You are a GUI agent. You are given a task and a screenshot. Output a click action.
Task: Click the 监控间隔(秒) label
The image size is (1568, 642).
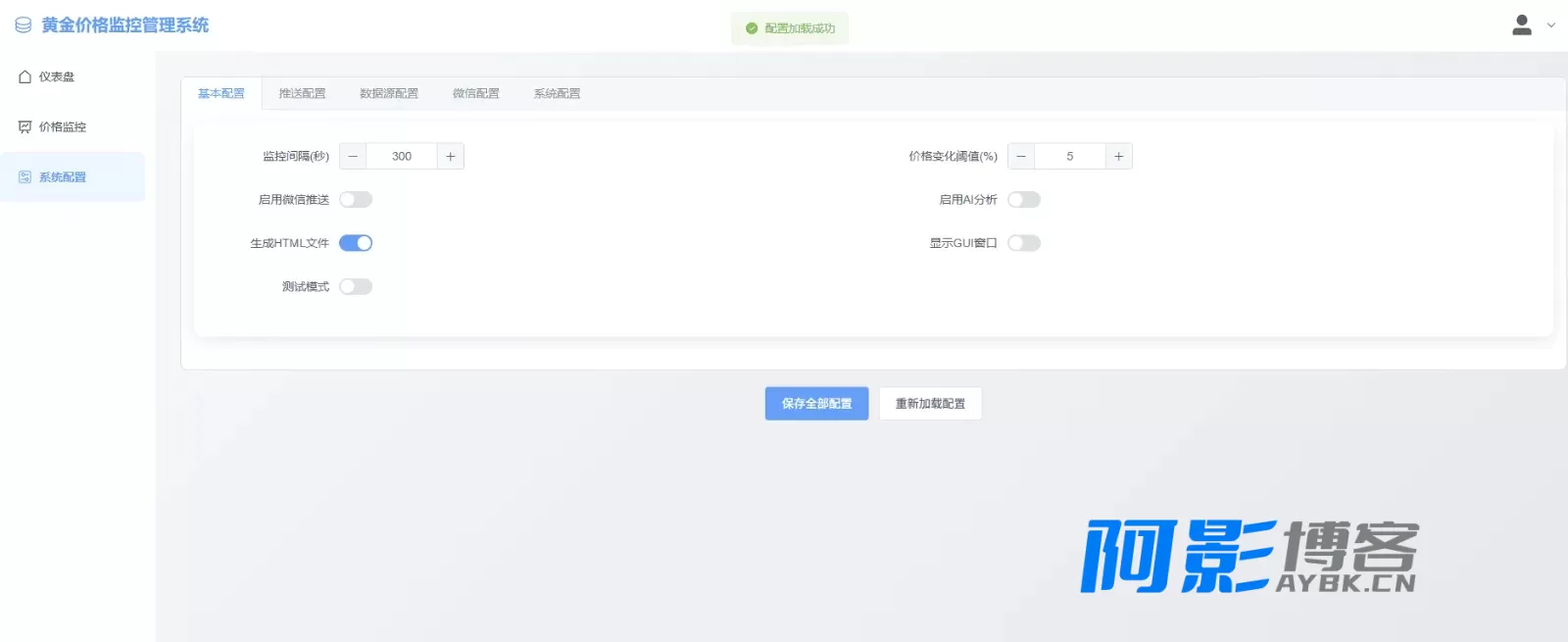point(296,156)
